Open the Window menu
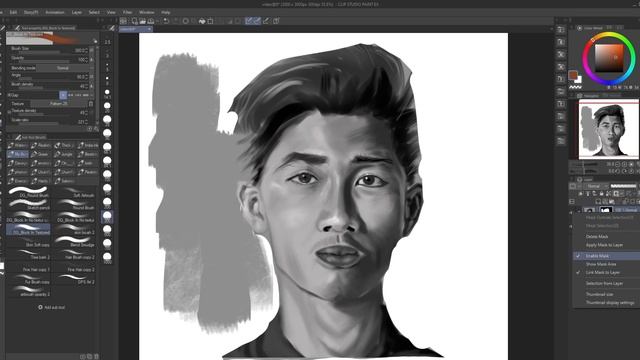Viewport: 640px width, 360px height. pos(147,12)
